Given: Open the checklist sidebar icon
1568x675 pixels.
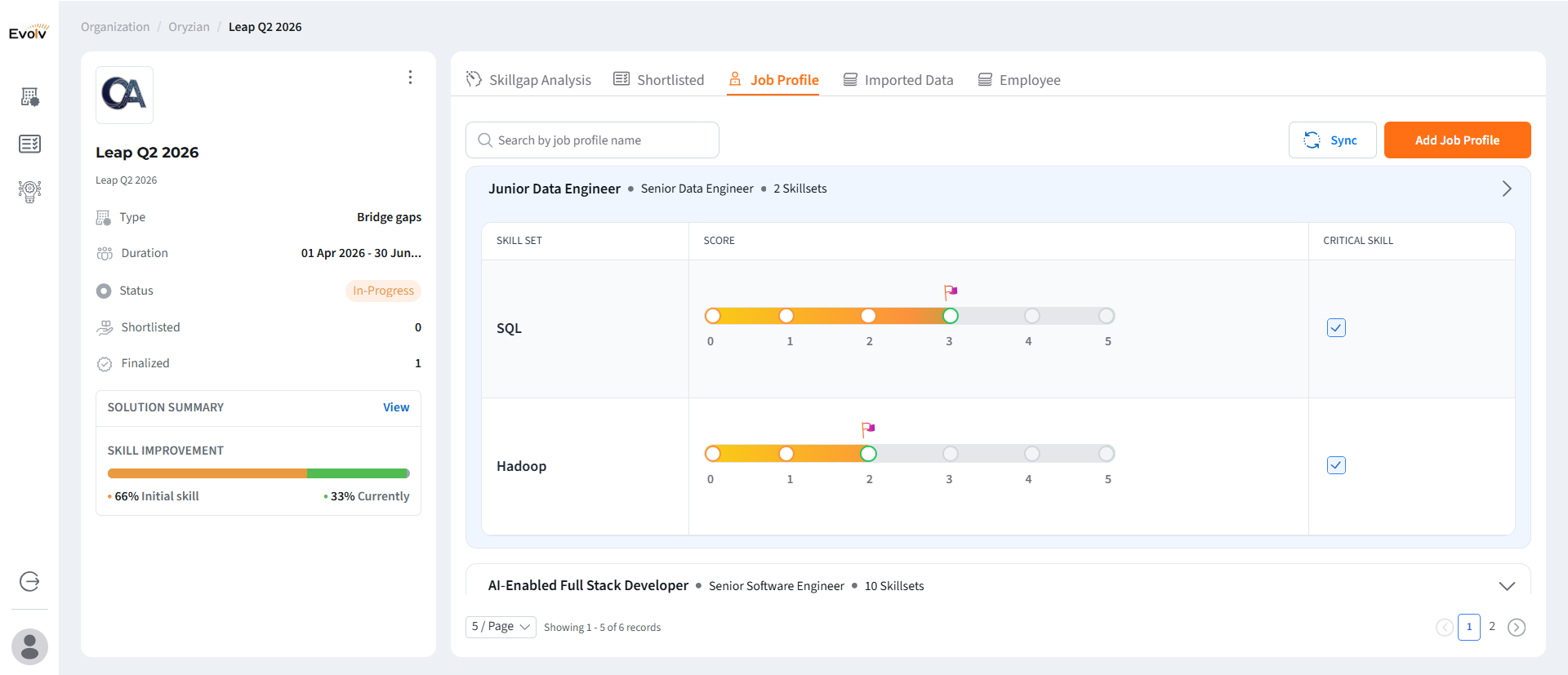Looking at the screenshot, I should (x=30, y=144).
